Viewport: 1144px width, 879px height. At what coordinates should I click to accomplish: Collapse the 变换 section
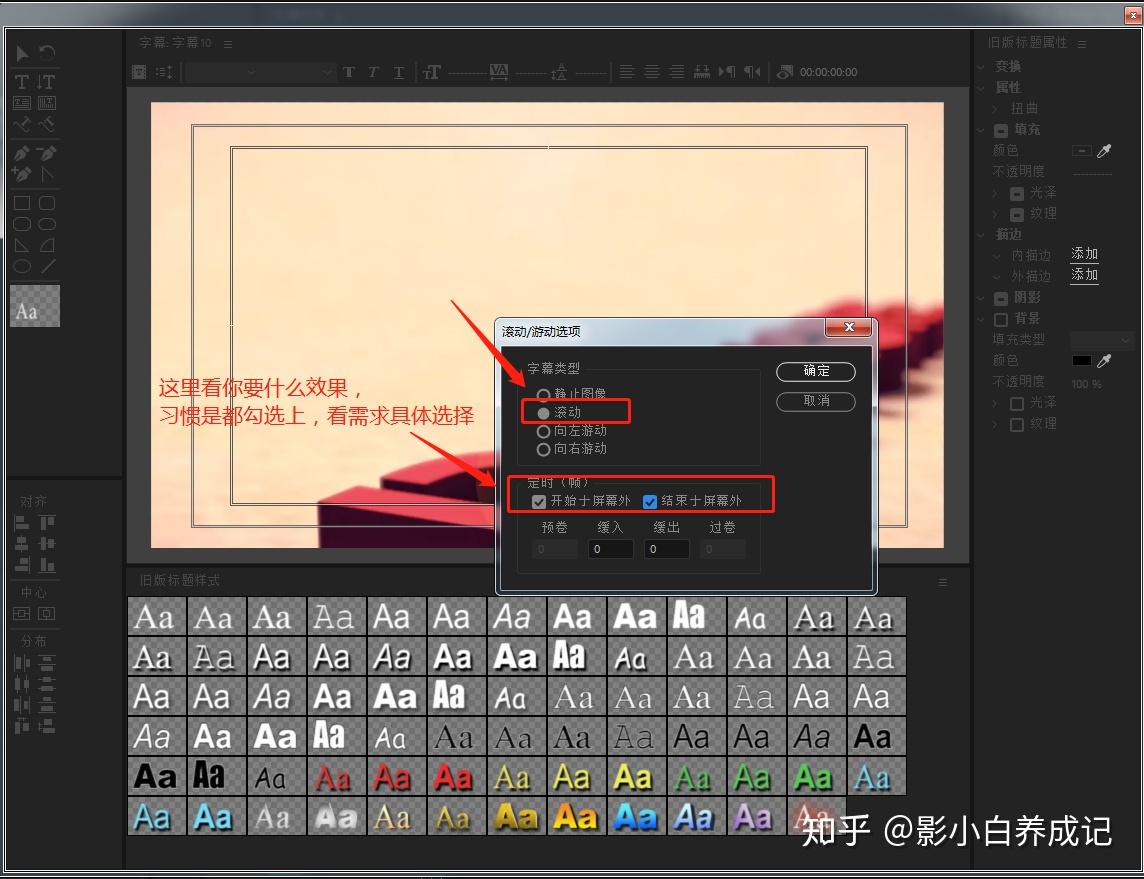[x=981, y=66]
